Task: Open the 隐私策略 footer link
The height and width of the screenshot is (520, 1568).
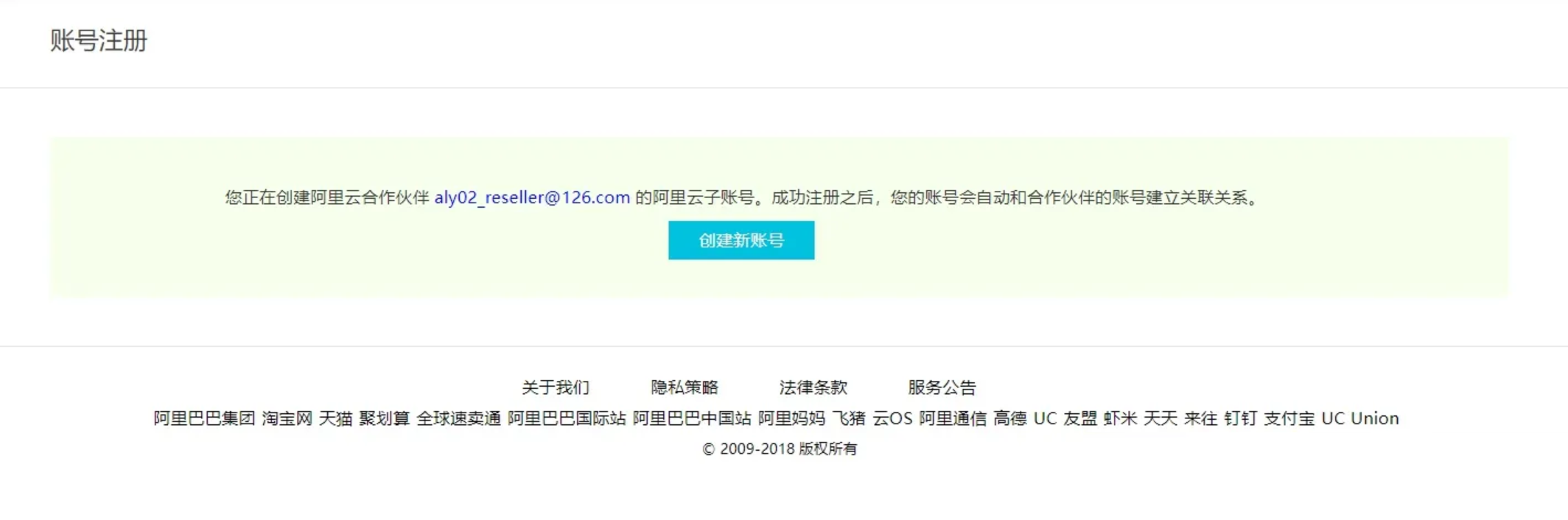Action: [685, 387]
